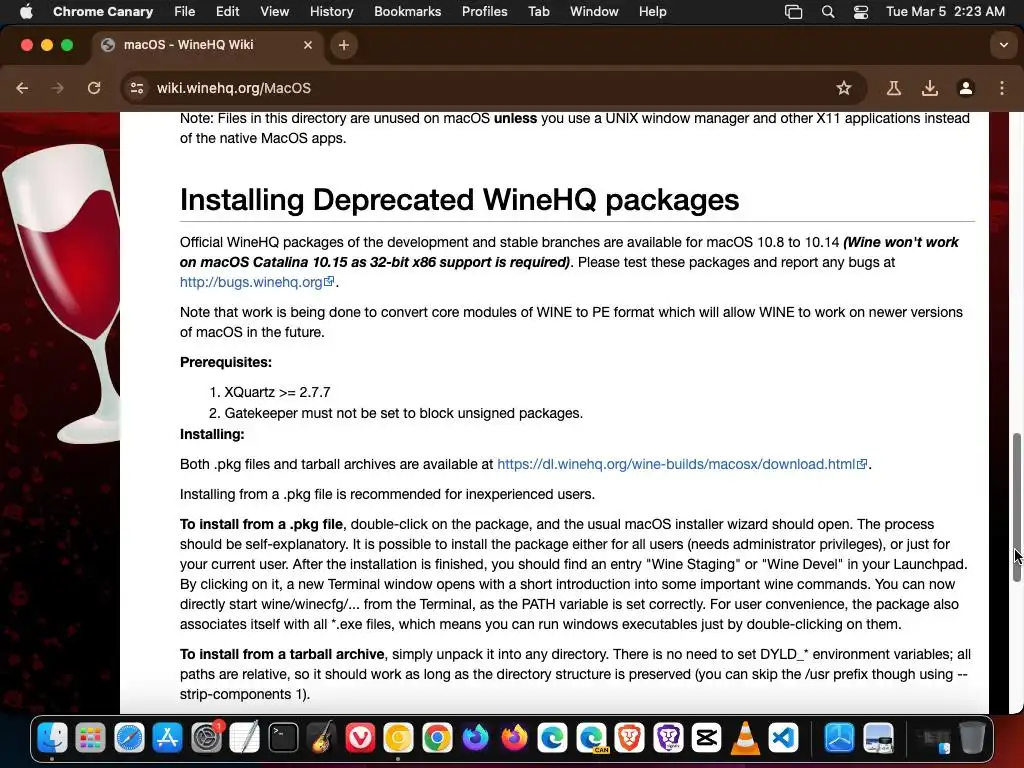Launch Vivaldi browser from the dock
The height and width of the screenshot is (768, 1024).
(360, 738)
